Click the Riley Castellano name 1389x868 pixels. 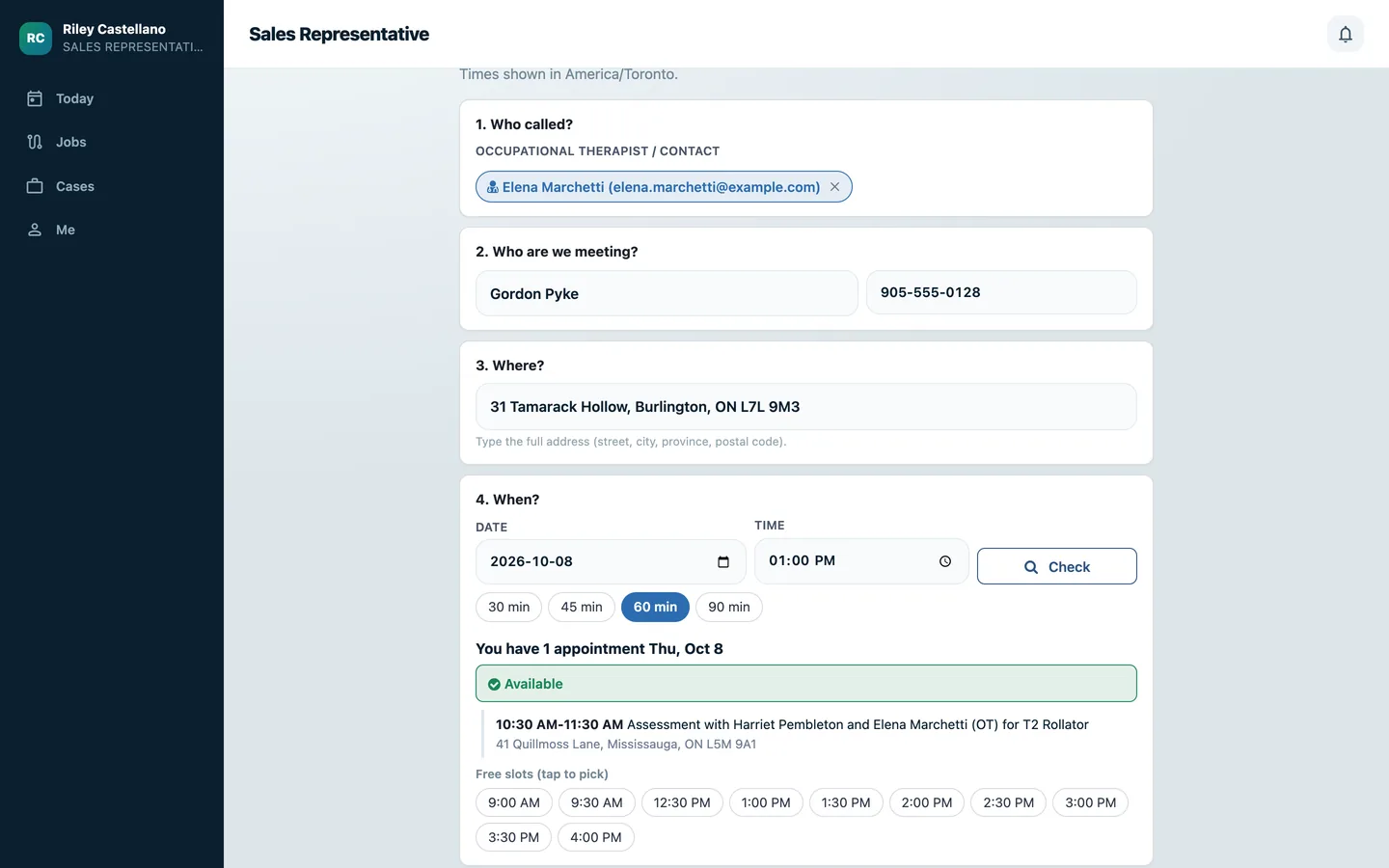[114, 29]
